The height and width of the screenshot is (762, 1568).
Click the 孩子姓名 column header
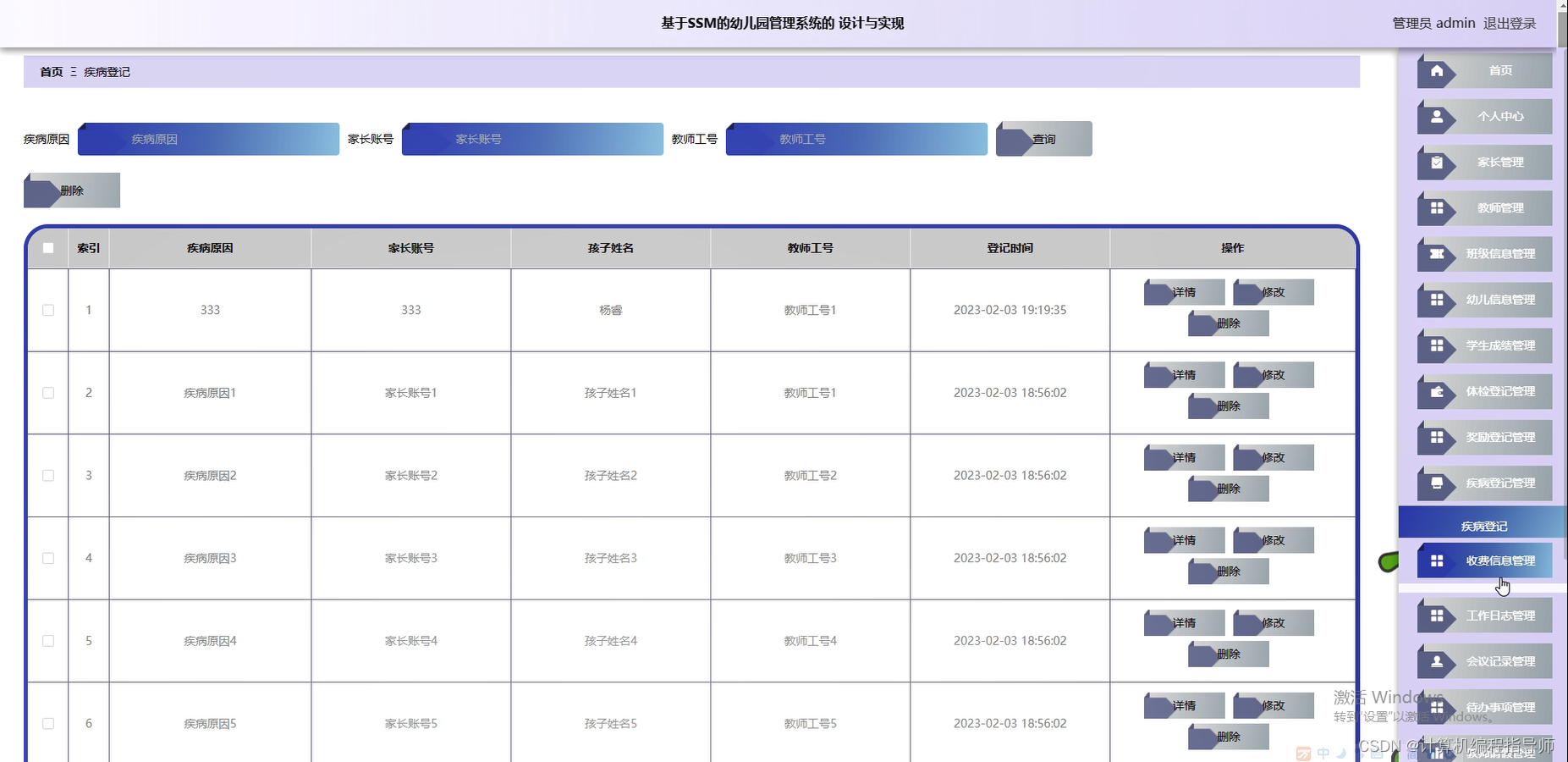611,248
